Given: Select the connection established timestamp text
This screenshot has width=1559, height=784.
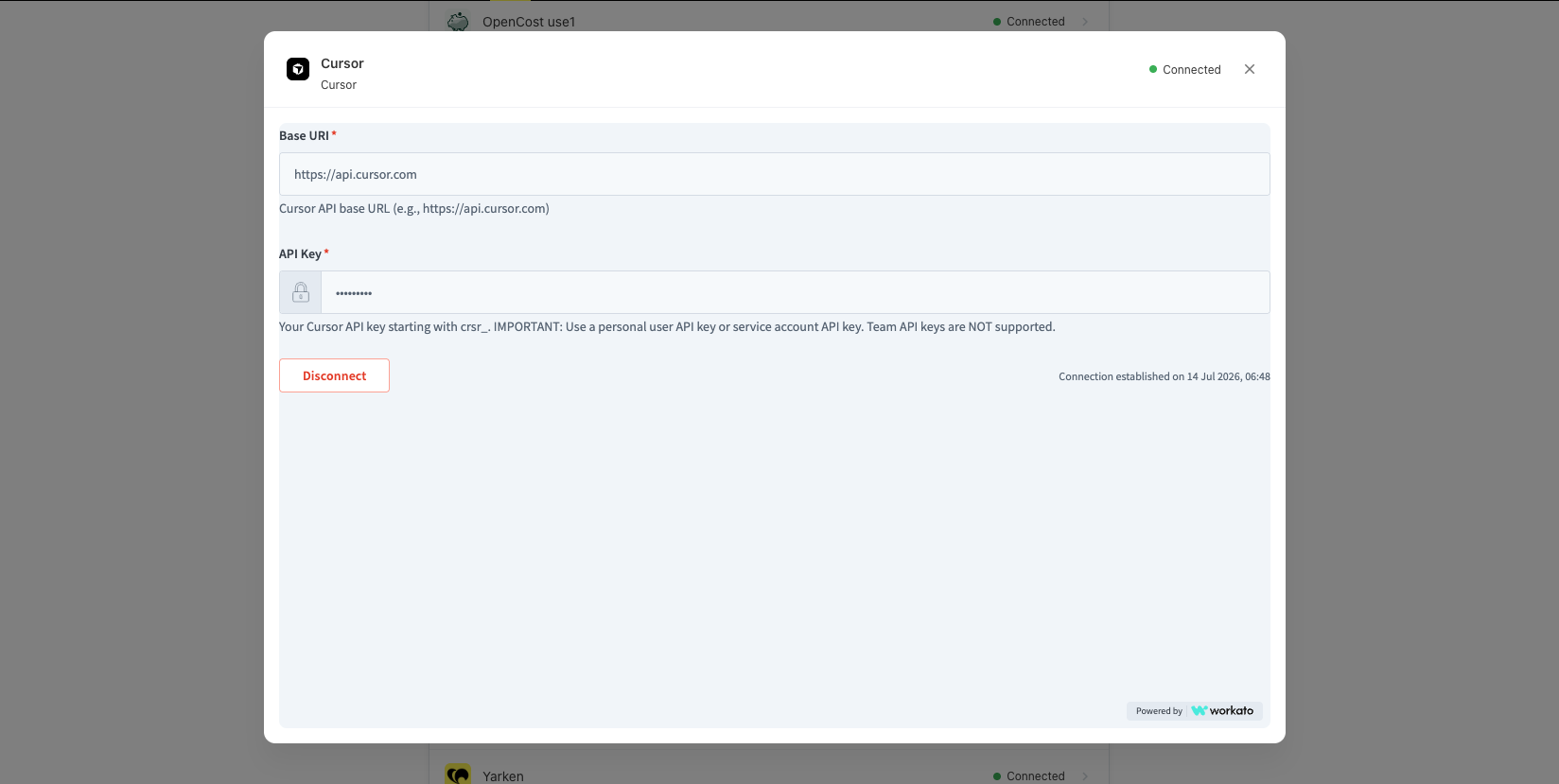Looking at the screenshot, I should [1164, 376].
